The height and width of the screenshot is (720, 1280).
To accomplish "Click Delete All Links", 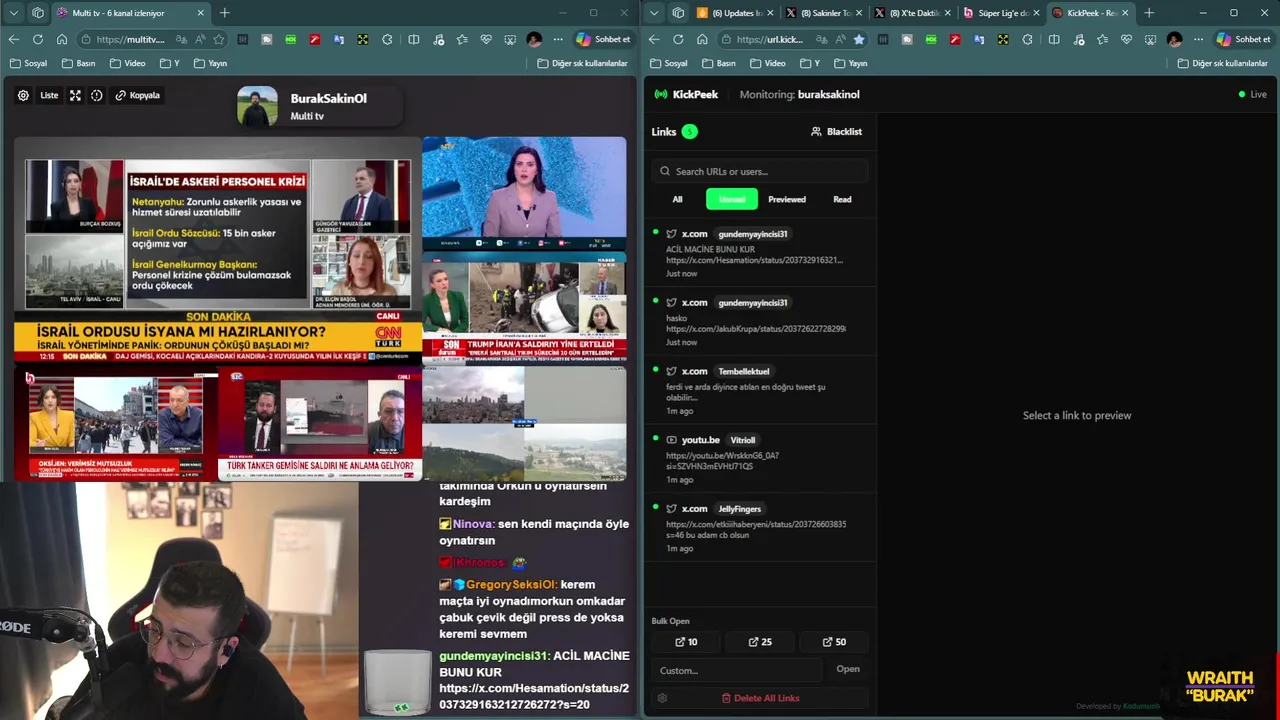I will pyautogui.click(x=760, y=698).
